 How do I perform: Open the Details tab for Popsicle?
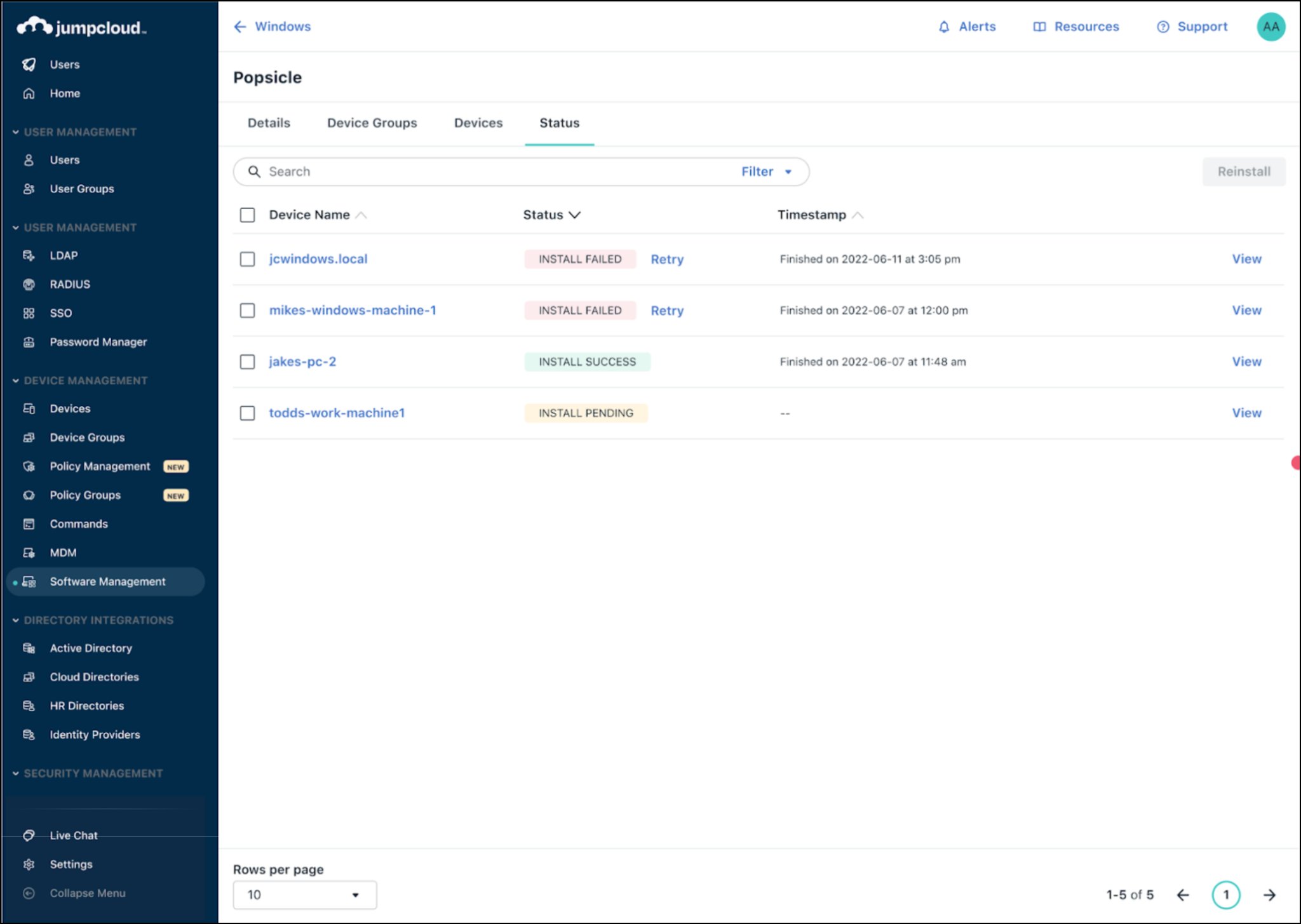click(x=269, y=123)
